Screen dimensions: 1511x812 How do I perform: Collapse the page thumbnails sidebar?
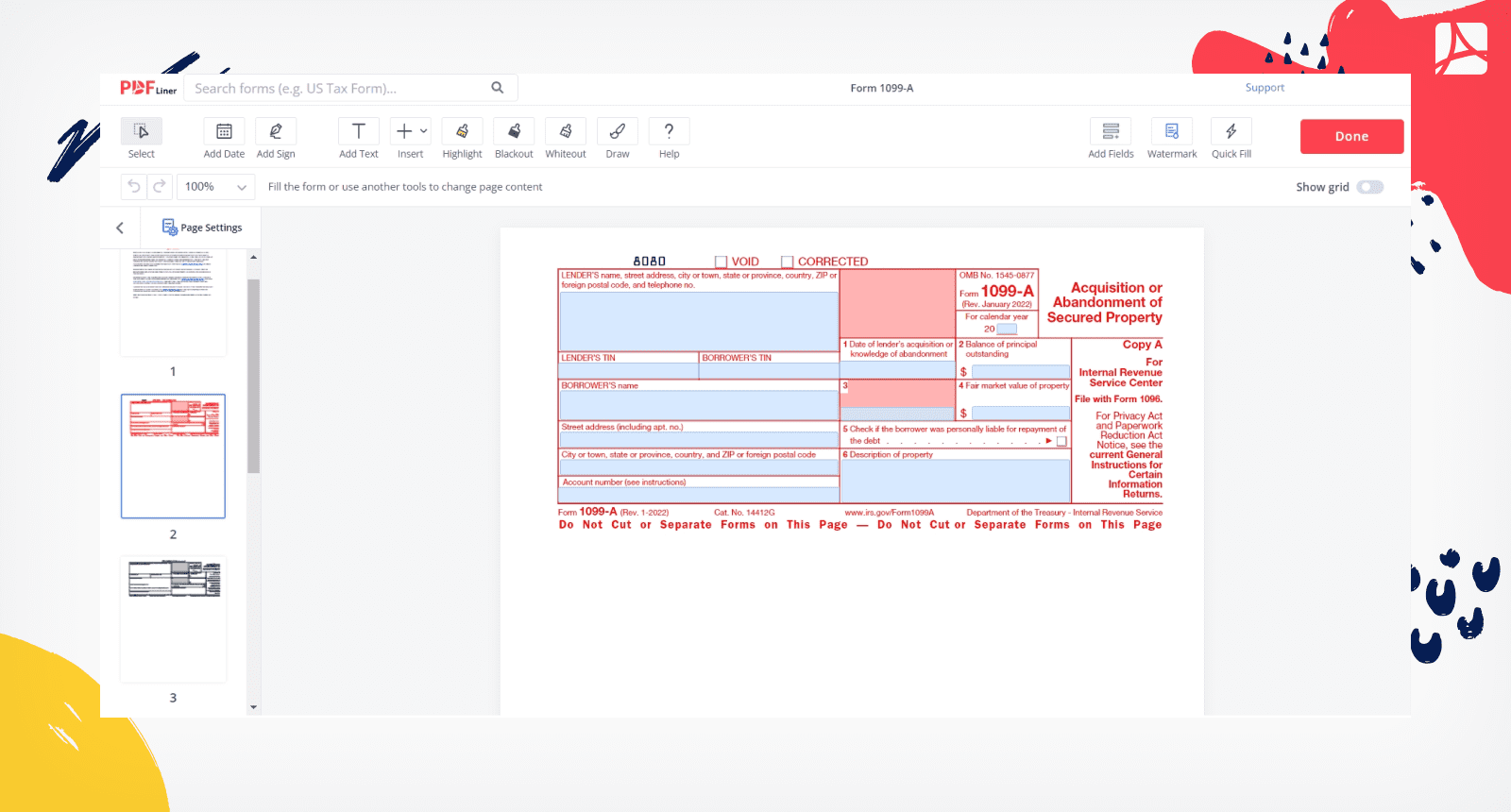(x=120, y=228)
